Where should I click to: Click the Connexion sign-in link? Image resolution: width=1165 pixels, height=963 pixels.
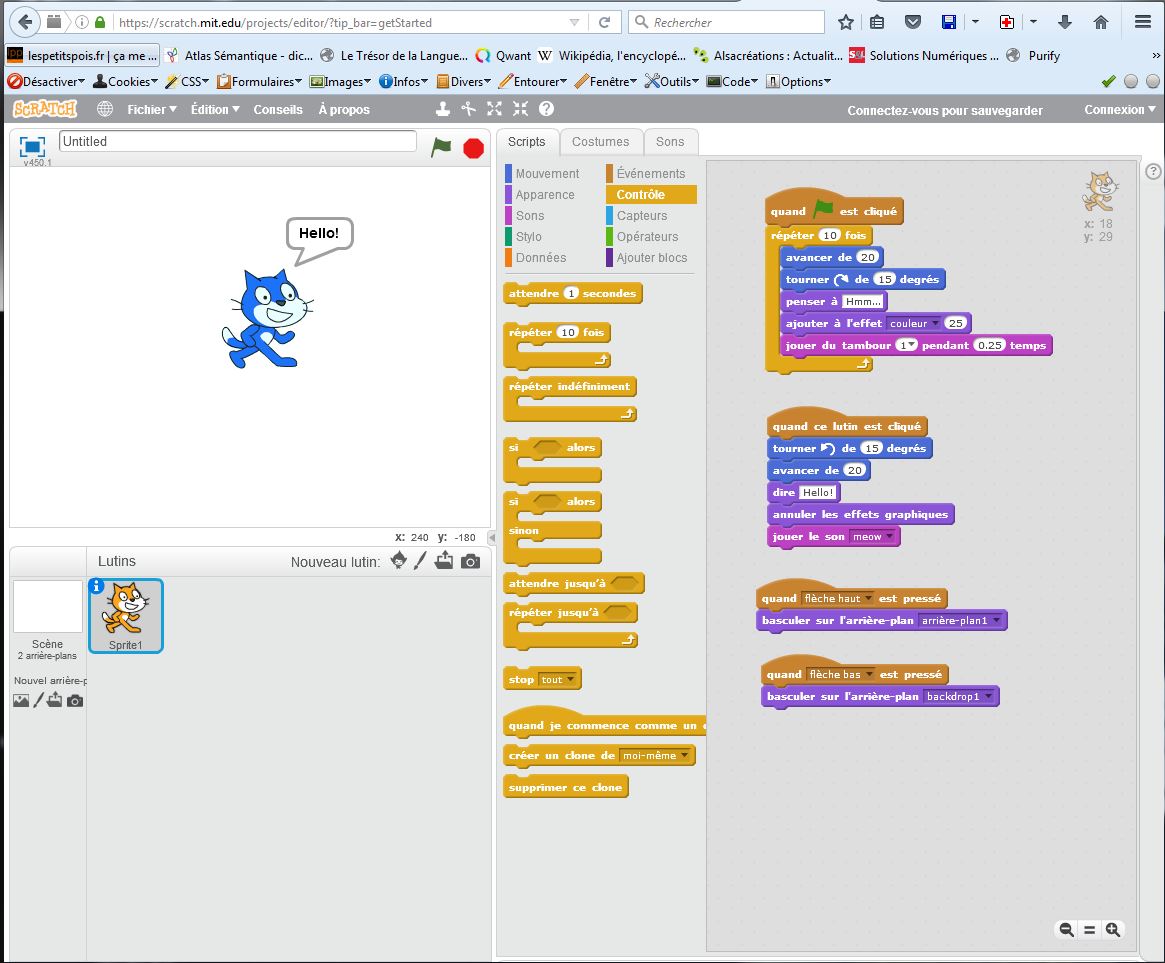[x=1119, y=110]
